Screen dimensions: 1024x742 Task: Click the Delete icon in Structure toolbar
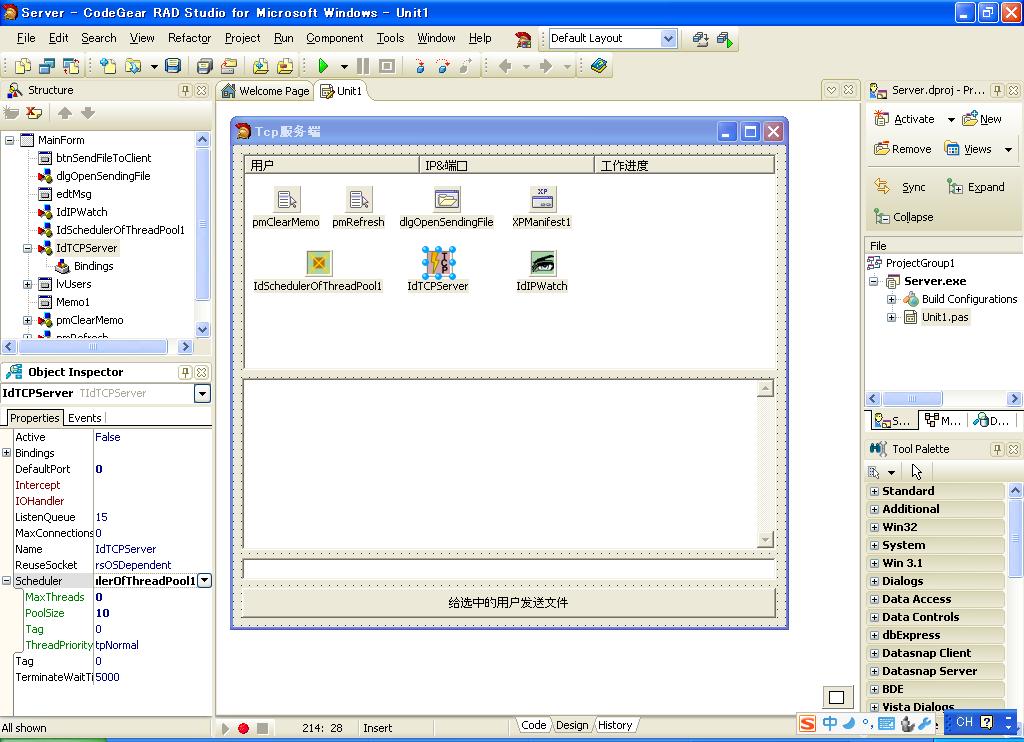[34, 113]
